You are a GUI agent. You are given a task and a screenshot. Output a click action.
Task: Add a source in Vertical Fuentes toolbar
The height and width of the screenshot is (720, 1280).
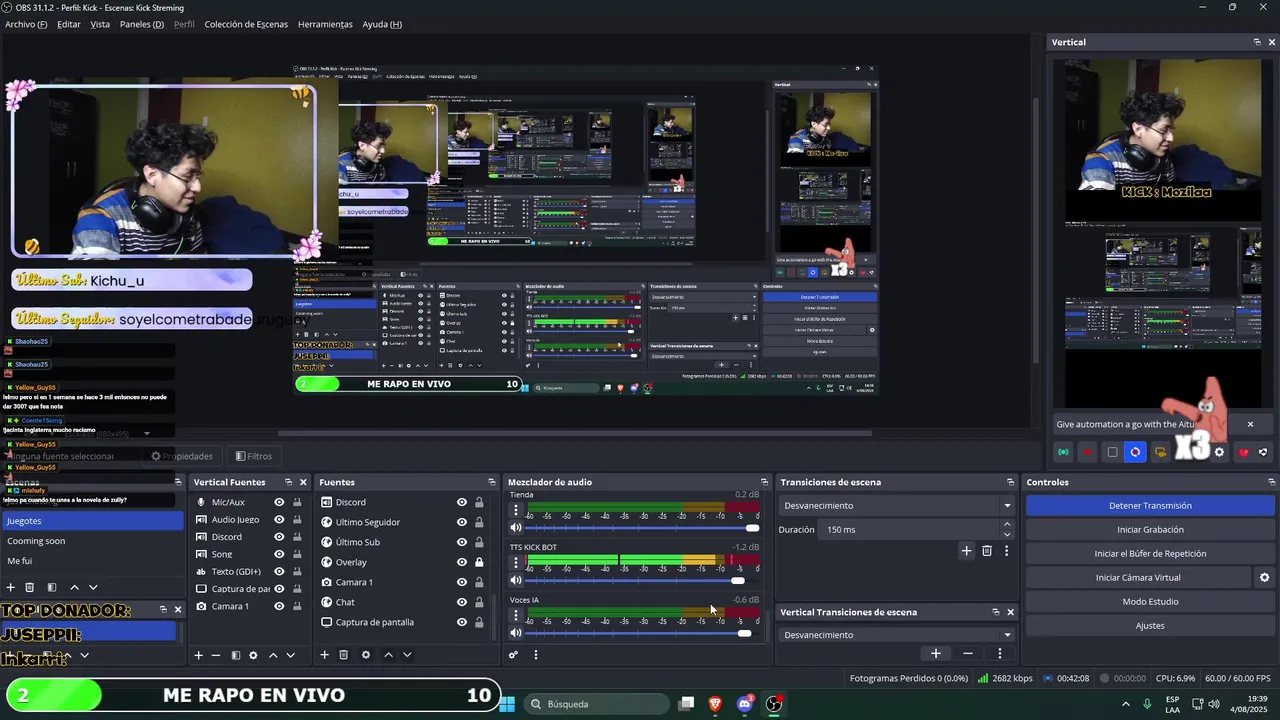point(198,655)
